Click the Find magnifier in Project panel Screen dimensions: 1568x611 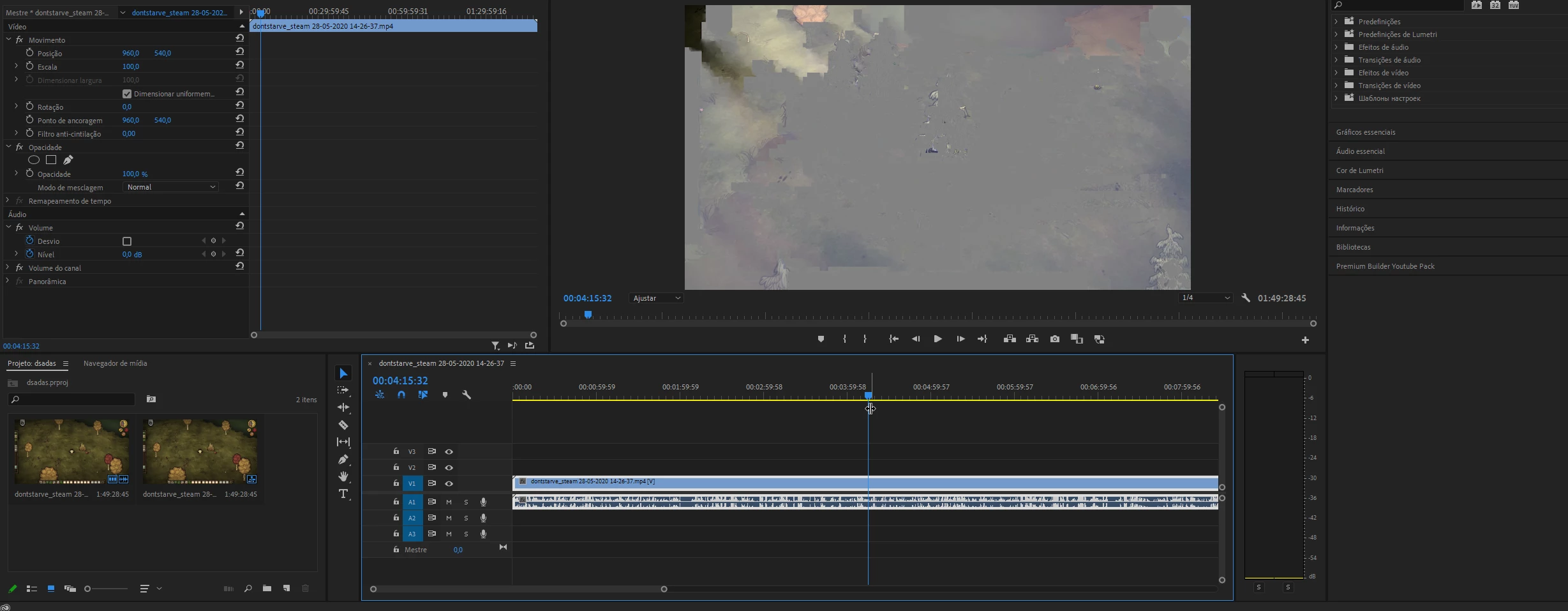[x=248, y=588]
